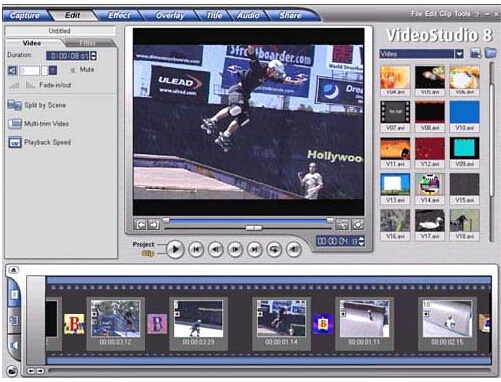Click the preview trim bar slider

pyautogui.click(x=254, y=228)
